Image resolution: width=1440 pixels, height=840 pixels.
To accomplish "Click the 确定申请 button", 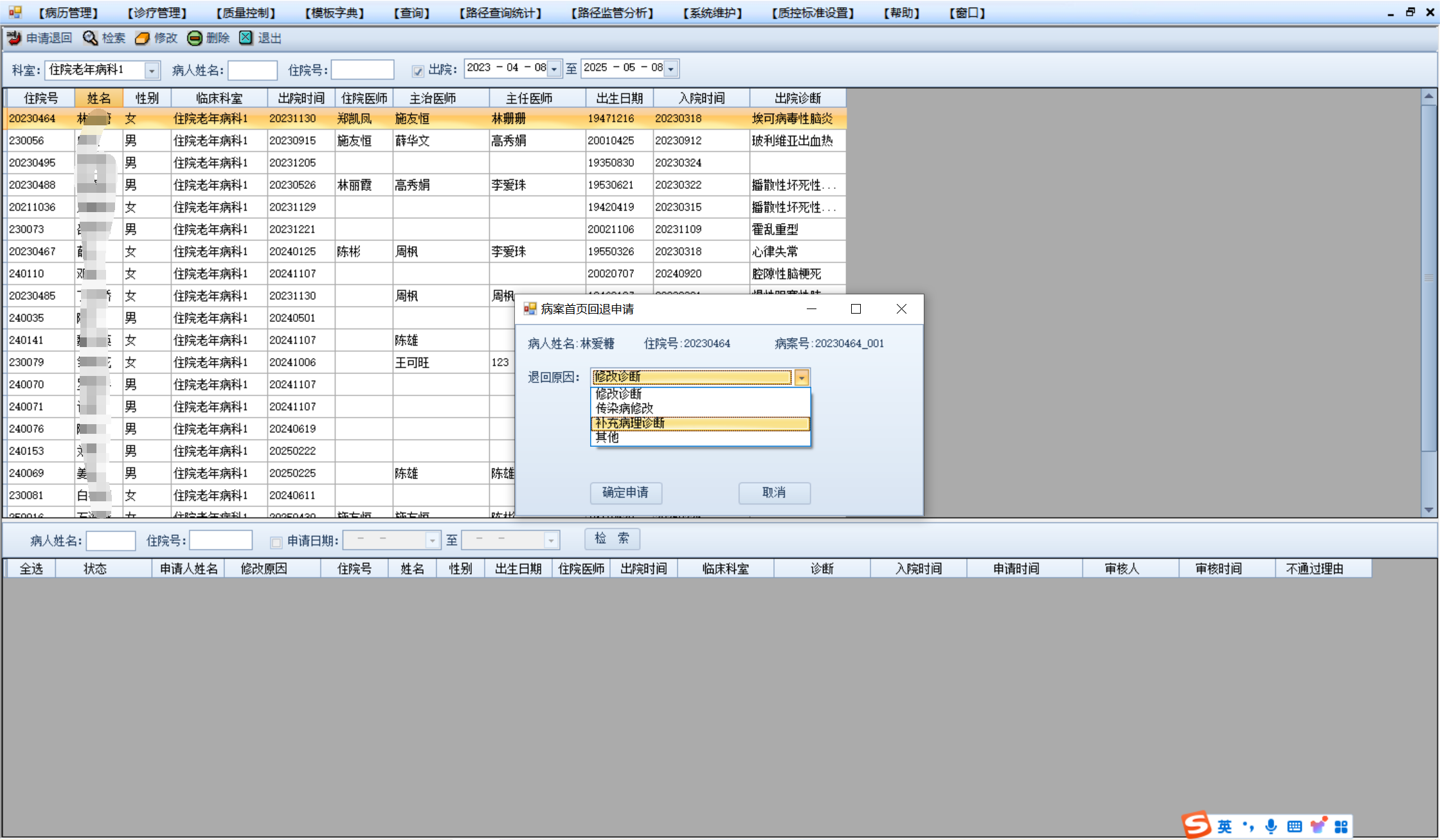I will pos(625,492).
